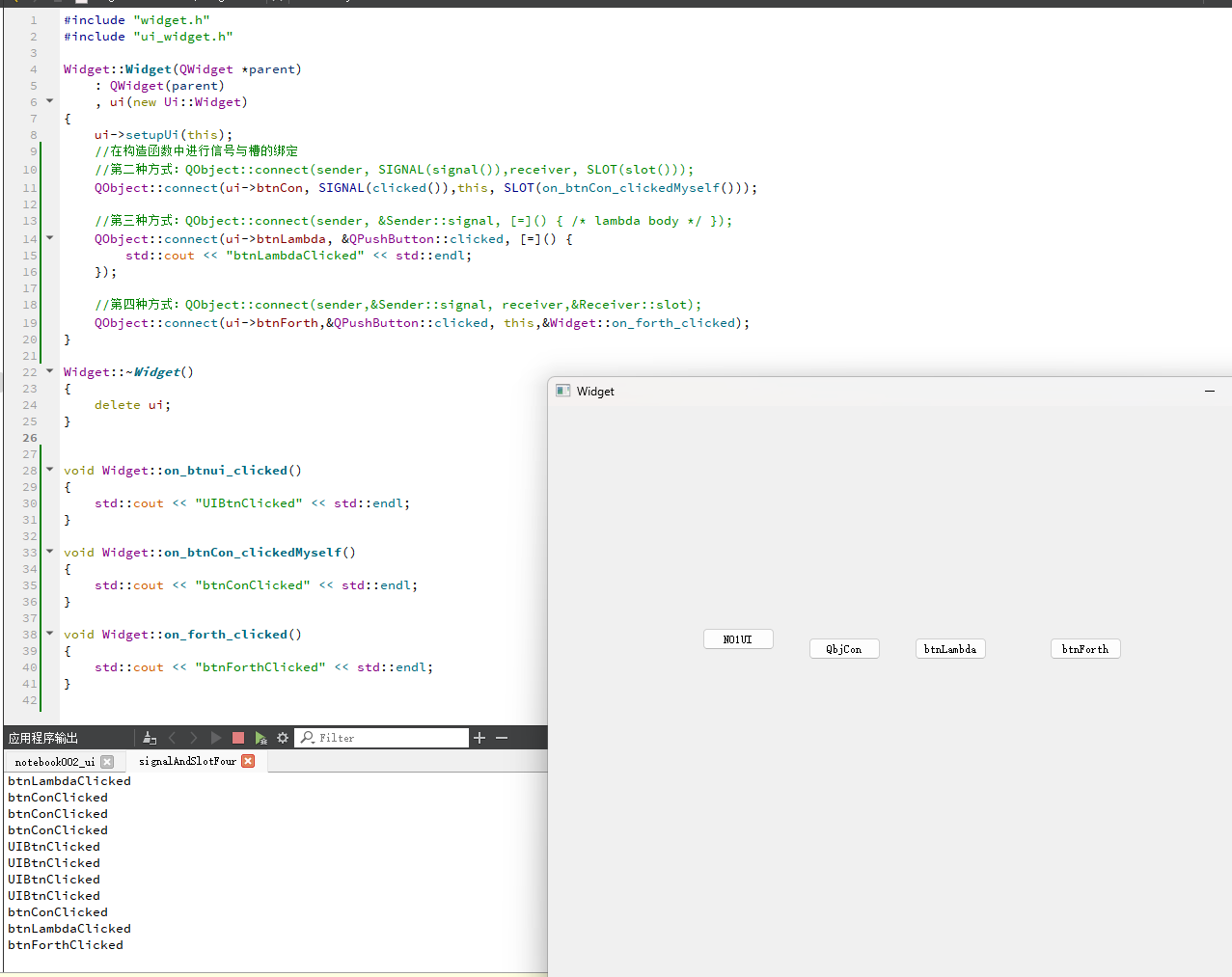Image resolution: width=1232 pixels, height=977 pixels.
Task: Switch to notebook002_ui output tab
Action: (55, 762)
